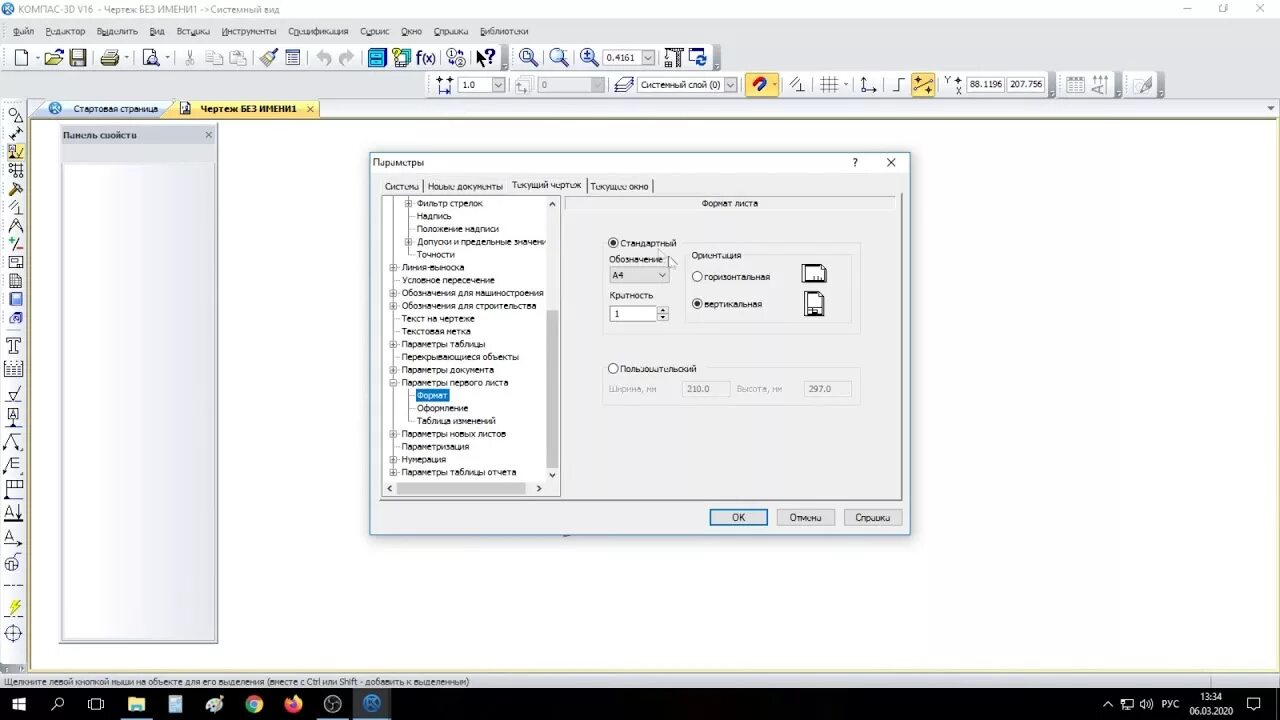Open File Explorer from the taskbar
This screenshot has width=1280, height=720.
(136, 704)
